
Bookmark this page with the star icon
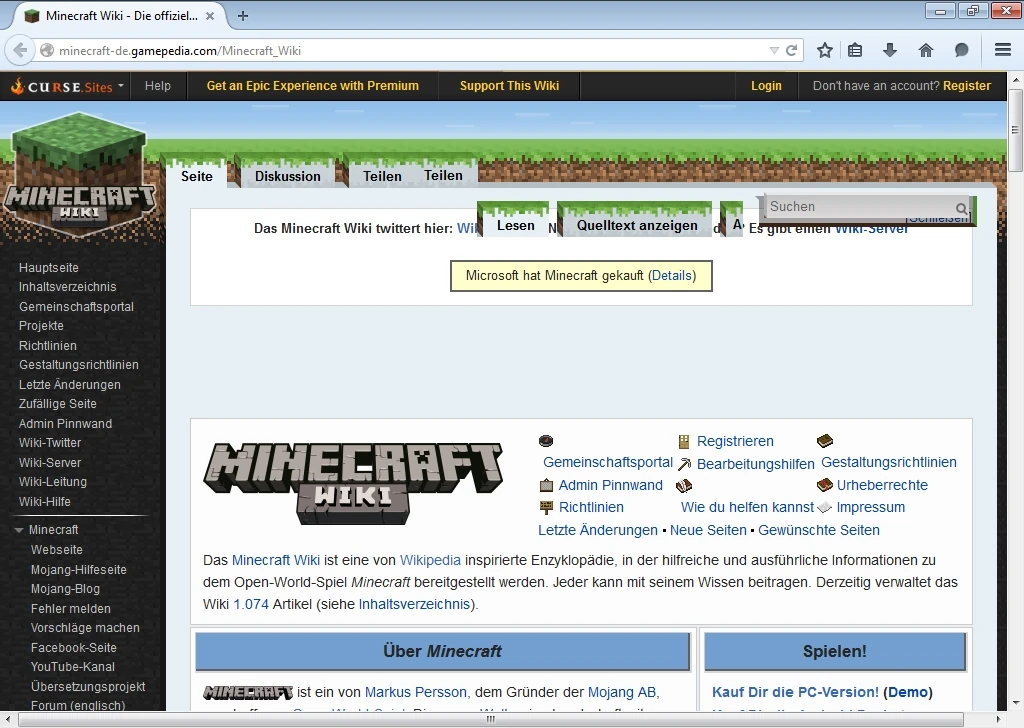pos(825,50)
